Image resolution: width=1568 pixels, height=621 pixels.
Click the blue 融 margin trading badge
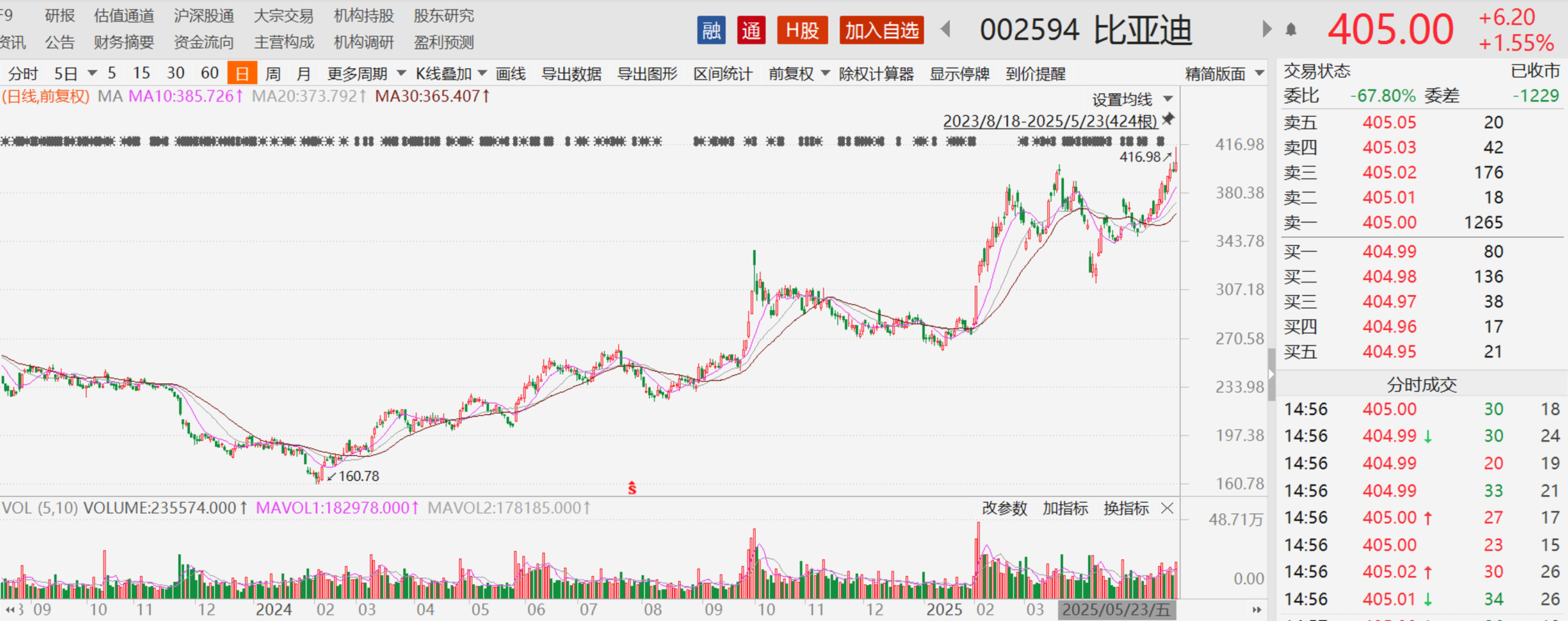click(x=711, y=31)
